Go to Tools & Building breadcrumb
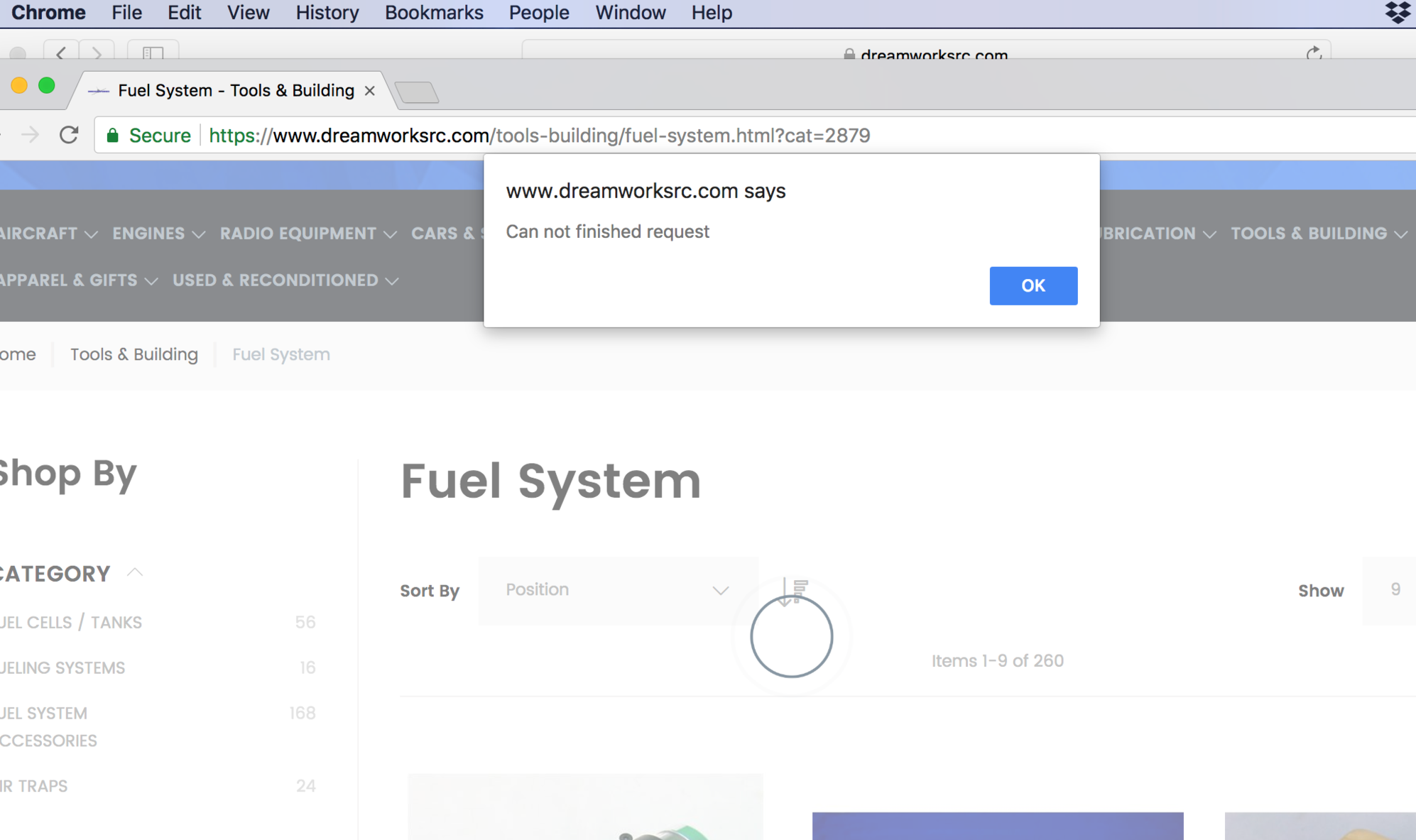 point(134,354)
